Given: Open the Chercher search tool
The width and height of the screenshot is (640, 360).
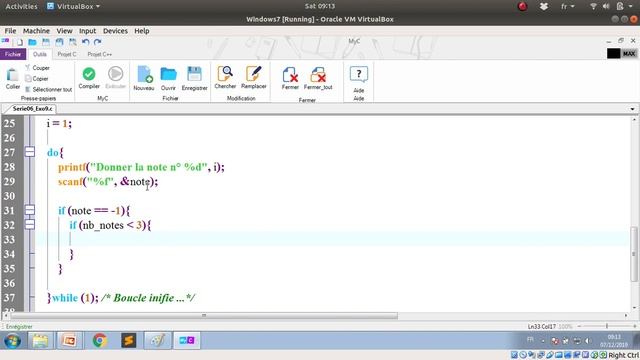Looking at the screenshot, I should coord(225,74).
